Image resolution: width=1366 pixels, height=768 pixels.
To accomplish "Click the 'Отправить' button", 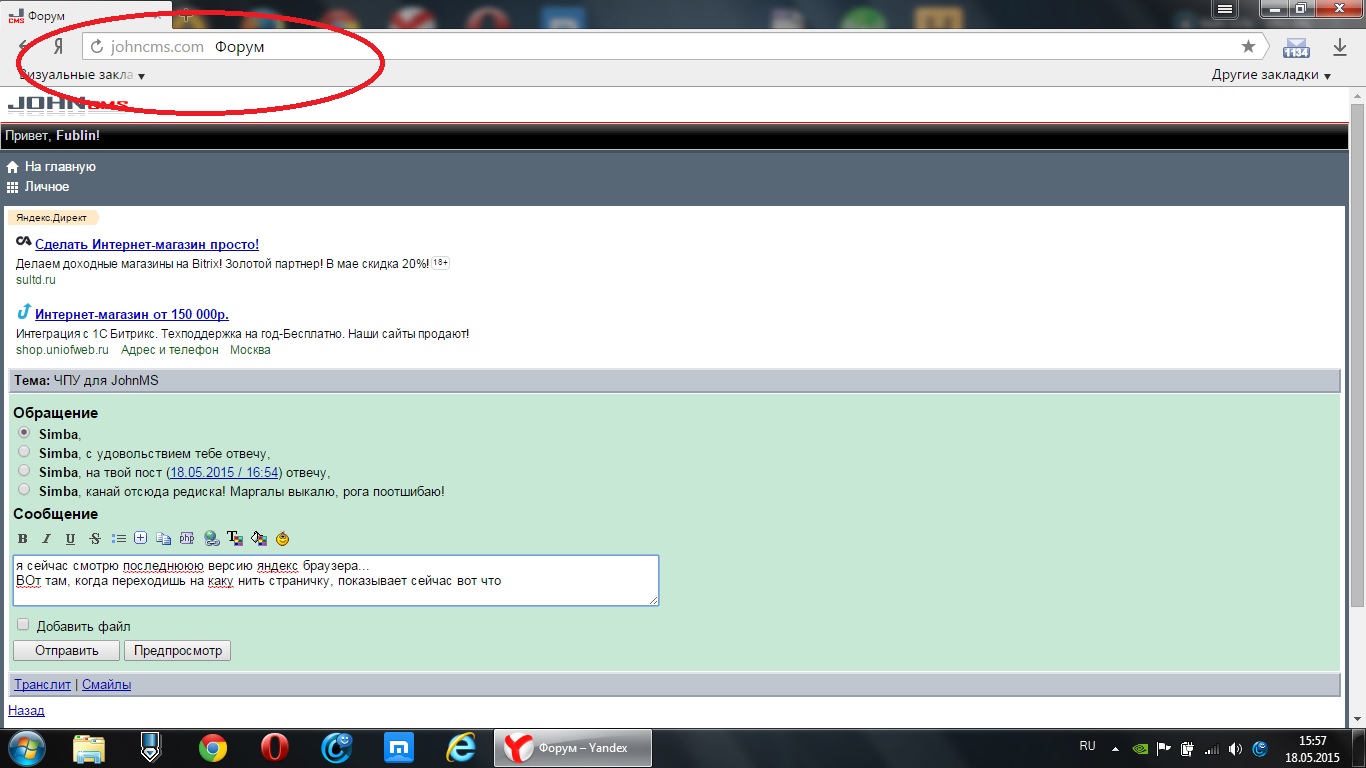I will [66, 651].
